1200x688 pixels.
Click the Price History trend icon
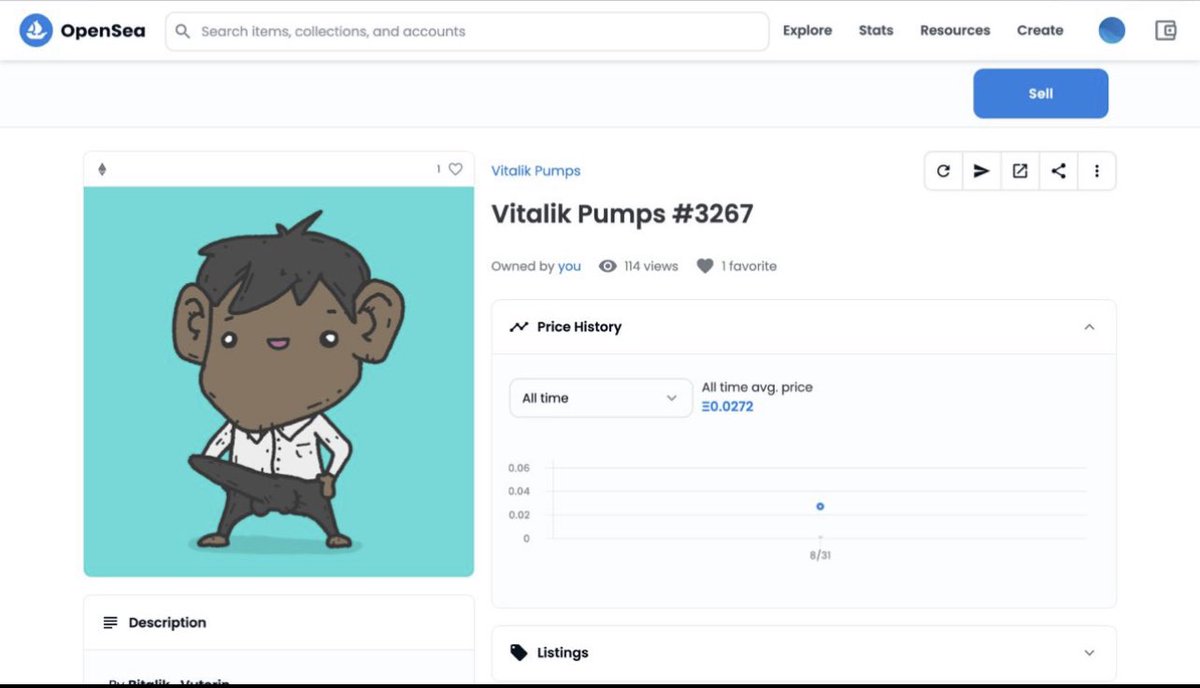518,326
